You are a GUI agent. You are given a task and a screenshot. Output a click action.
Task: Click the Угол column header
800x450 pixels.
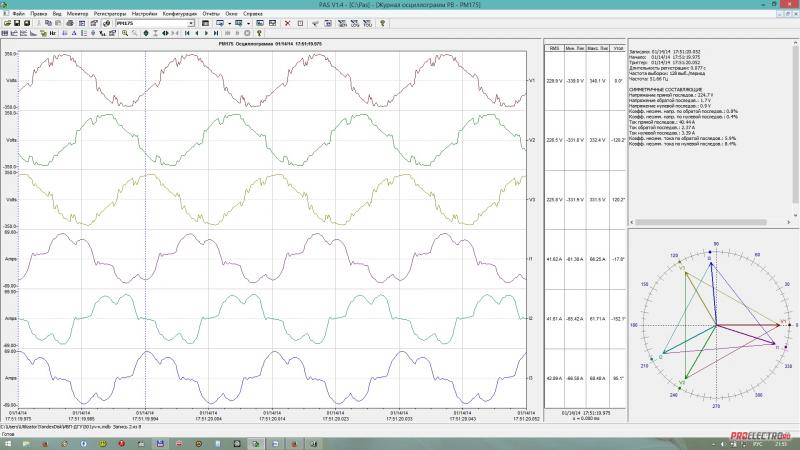(x=618, y=48)
